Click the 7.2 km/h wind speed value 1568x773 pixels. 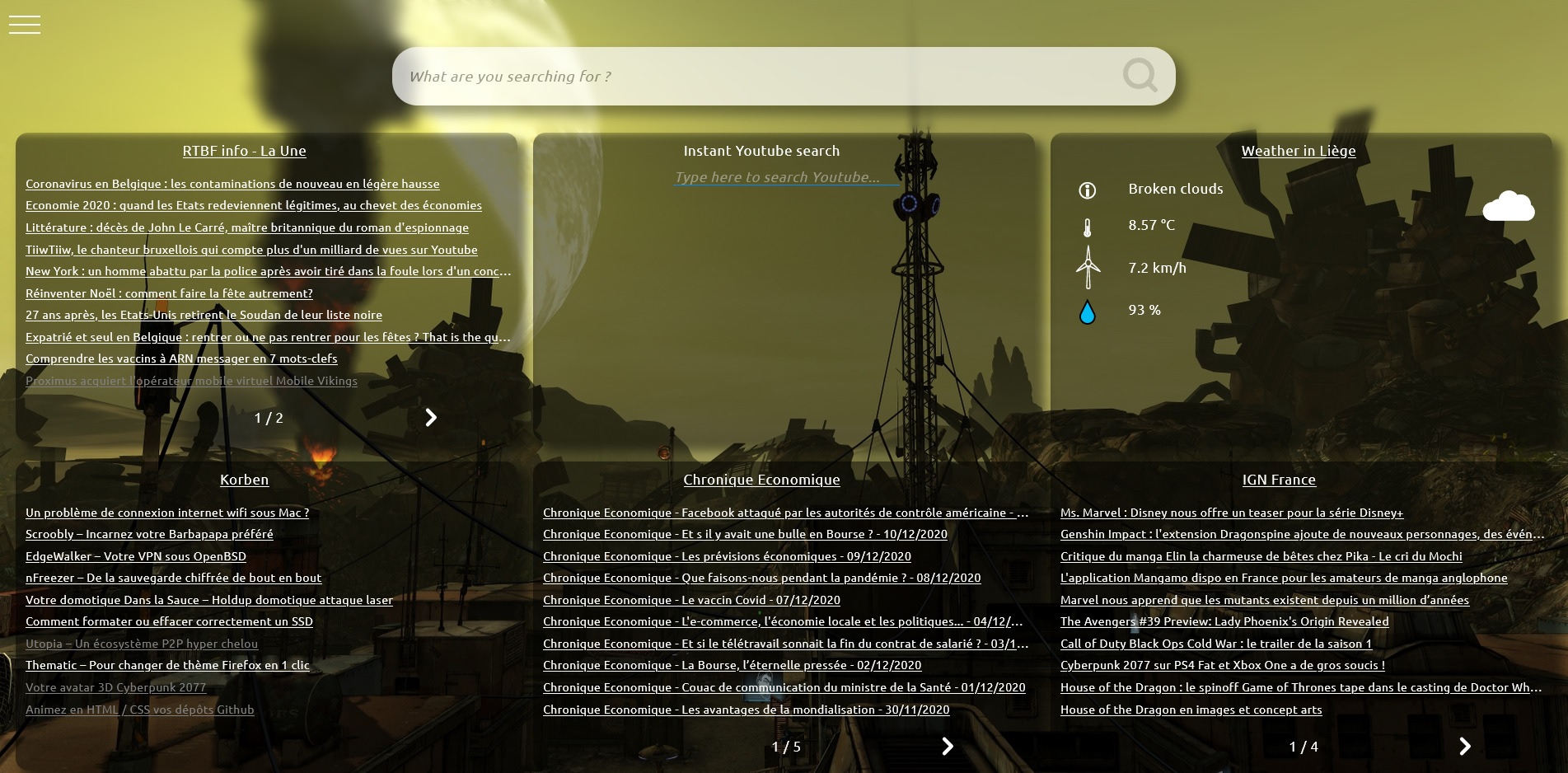tap(1157, 268)
